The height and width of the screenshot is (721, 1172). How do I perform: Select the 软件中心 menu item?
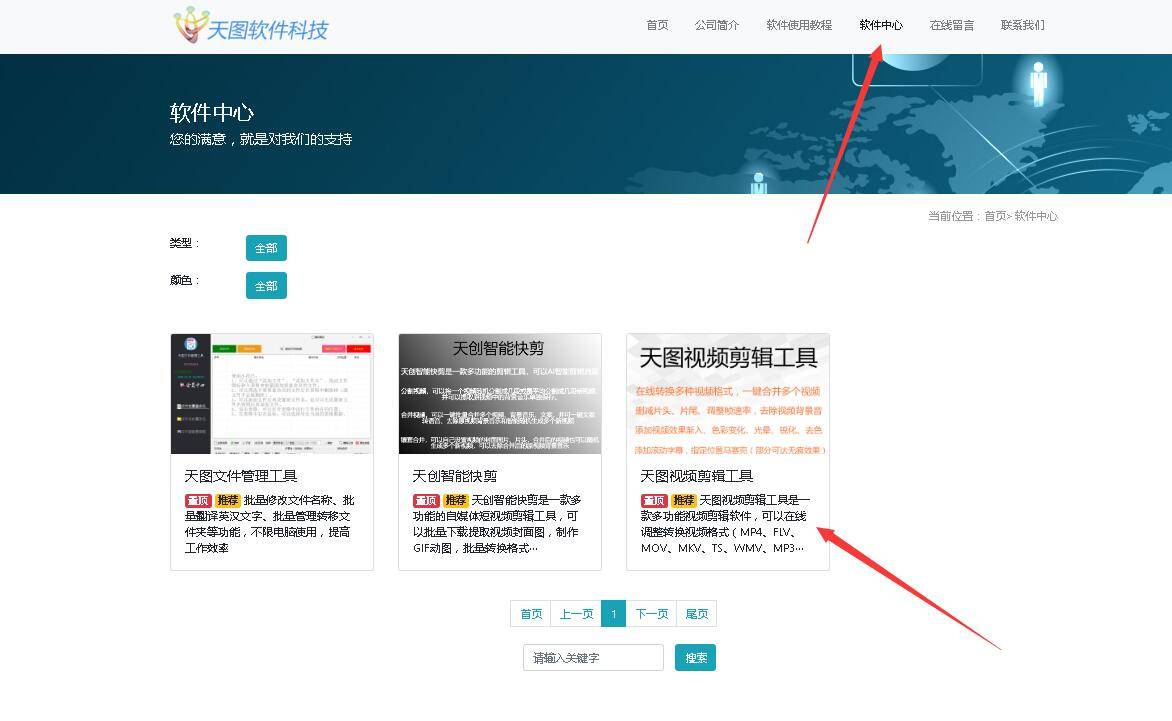pyautogui.click(x=880, y=25)
